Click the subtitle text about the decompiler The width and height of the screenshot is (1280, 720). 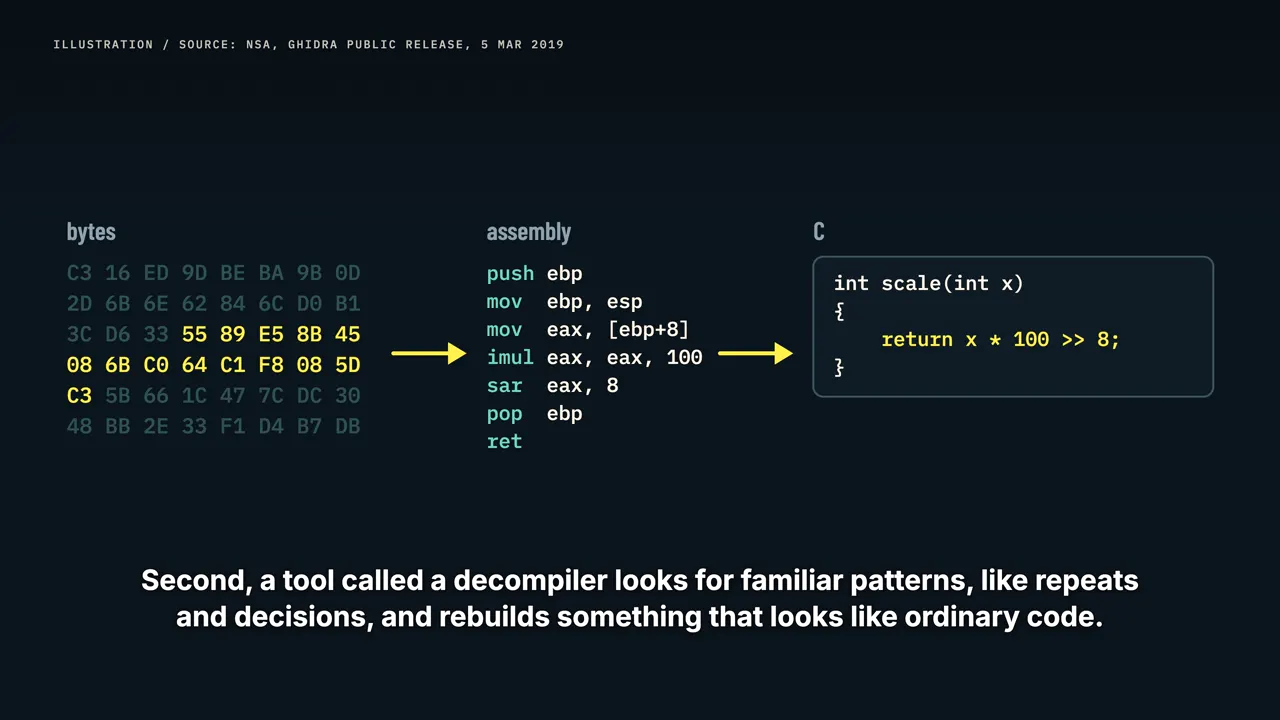[x=640, y=598]
